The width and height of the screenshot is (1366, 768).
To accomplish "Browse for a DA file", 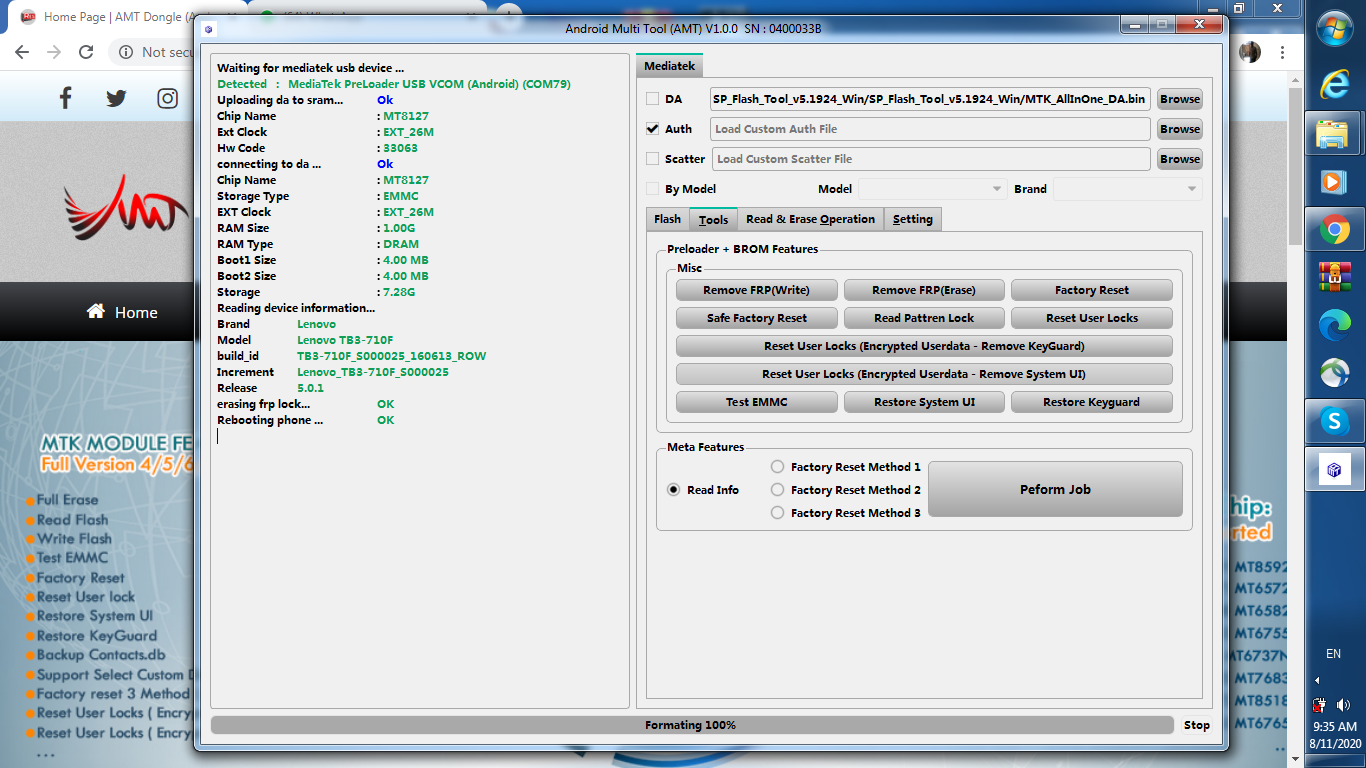I will 1180,99.
